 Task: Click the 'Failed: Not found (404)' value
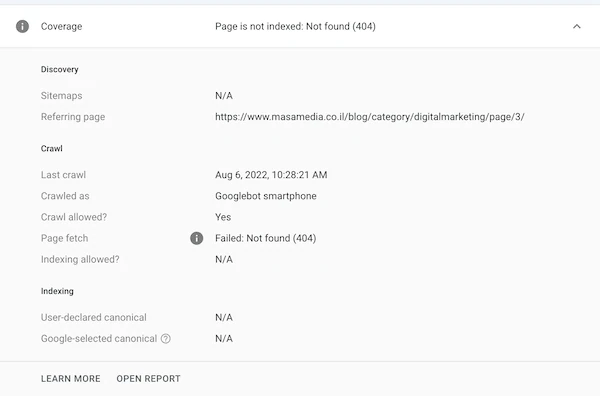pyautogui.click(x=266, y=238)
